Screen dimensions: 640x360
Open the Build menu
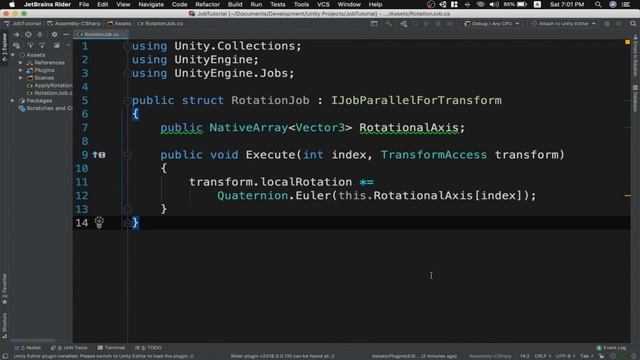[235, 4]
